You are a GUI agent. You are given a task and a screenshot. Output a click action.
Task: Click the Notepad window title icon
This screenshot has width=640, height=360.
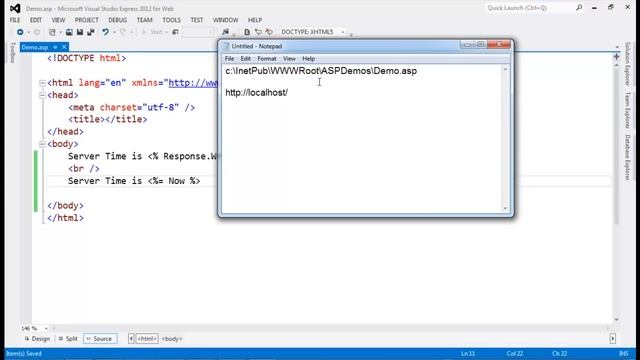click(227, 46)
